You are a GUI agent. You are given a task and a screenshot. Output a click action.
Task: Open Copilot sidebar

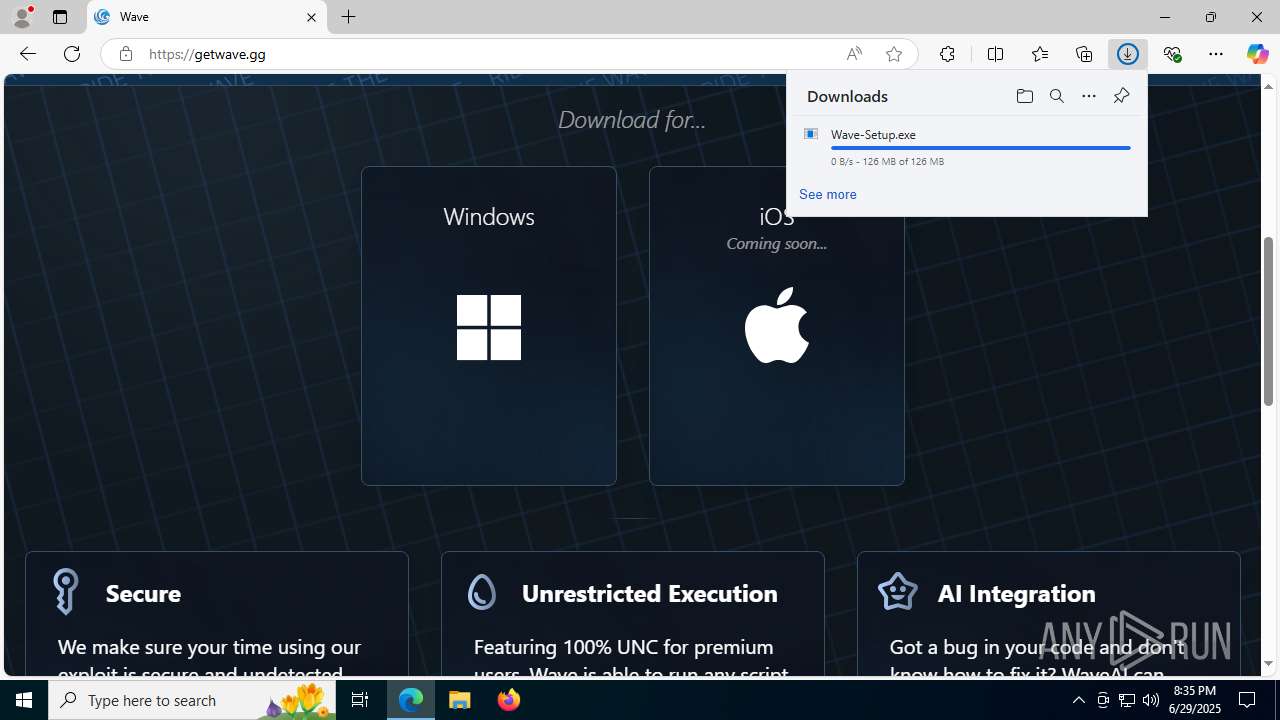click(1257, 54)
